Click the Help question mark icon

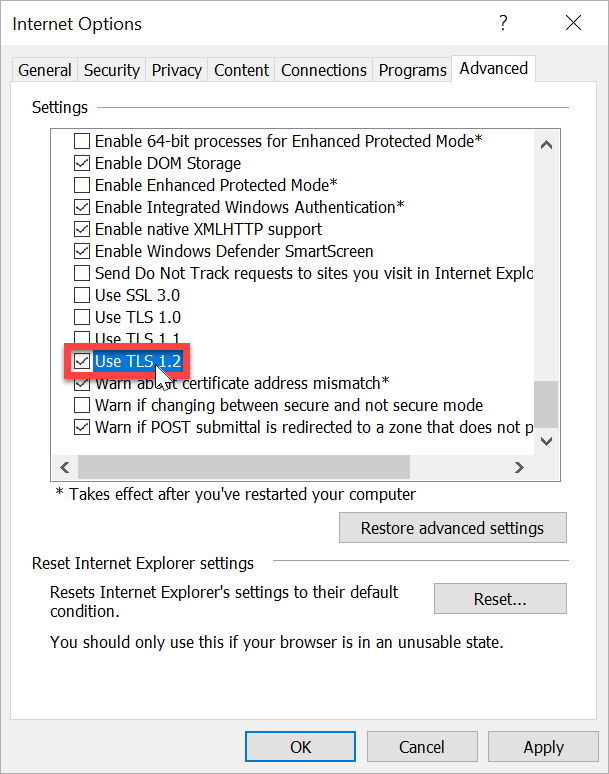[x=503, y=23]
